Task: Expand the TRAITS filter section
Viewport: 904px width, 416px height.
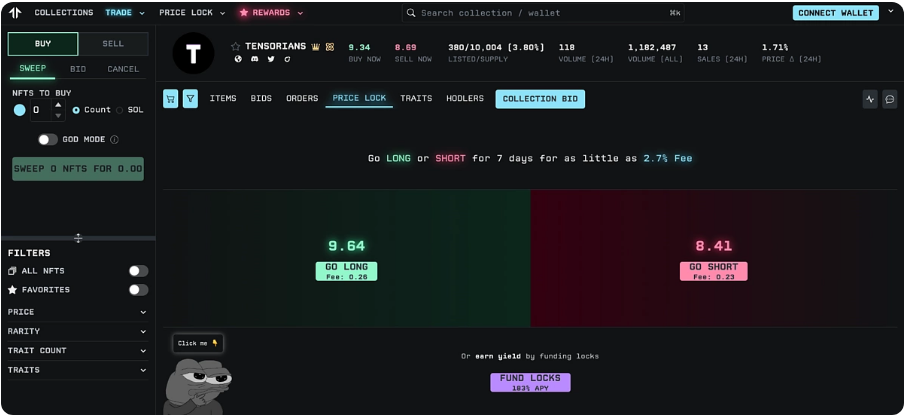Action: [x=78, y=370]
